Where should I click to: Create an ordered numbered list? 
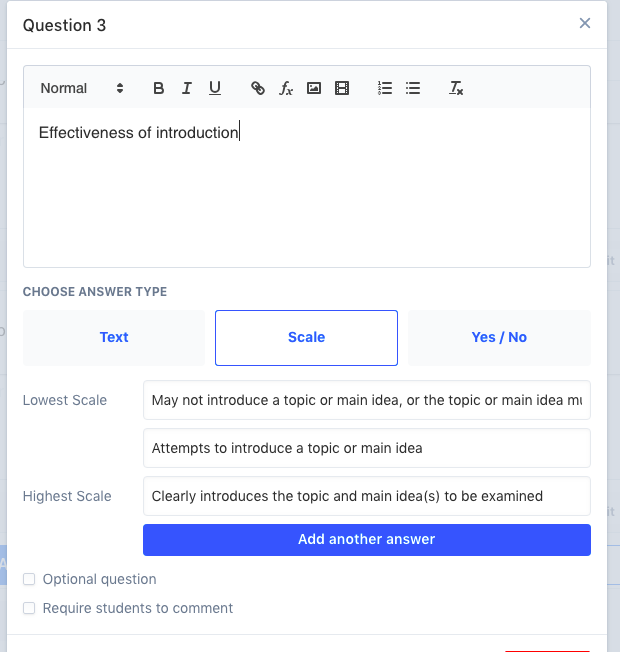pyautogui.click(x=385, y=88)
